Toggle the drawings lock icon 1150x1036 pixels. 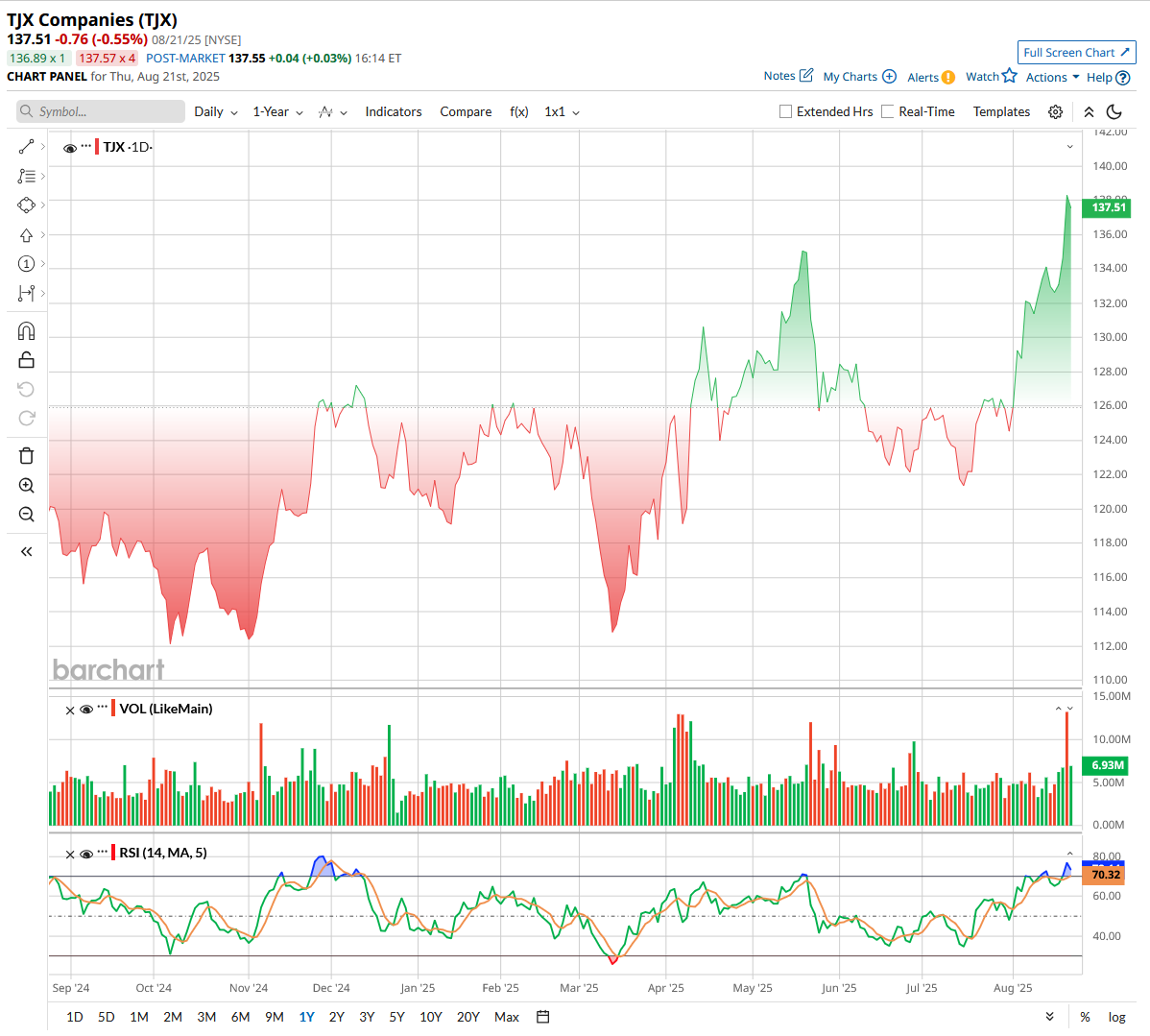point(27,359)
